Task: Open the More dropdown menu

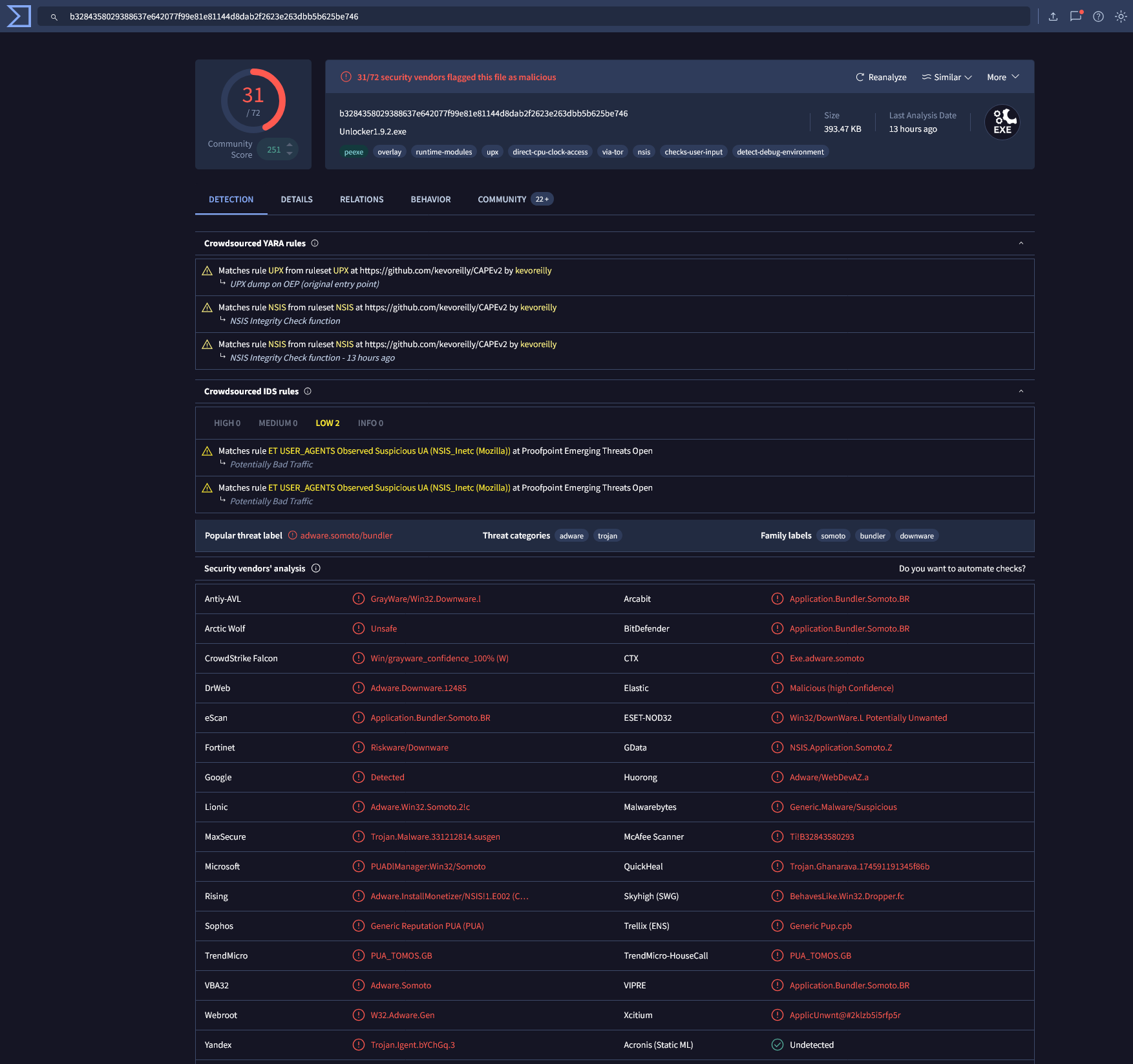Action: point(1003,78)
